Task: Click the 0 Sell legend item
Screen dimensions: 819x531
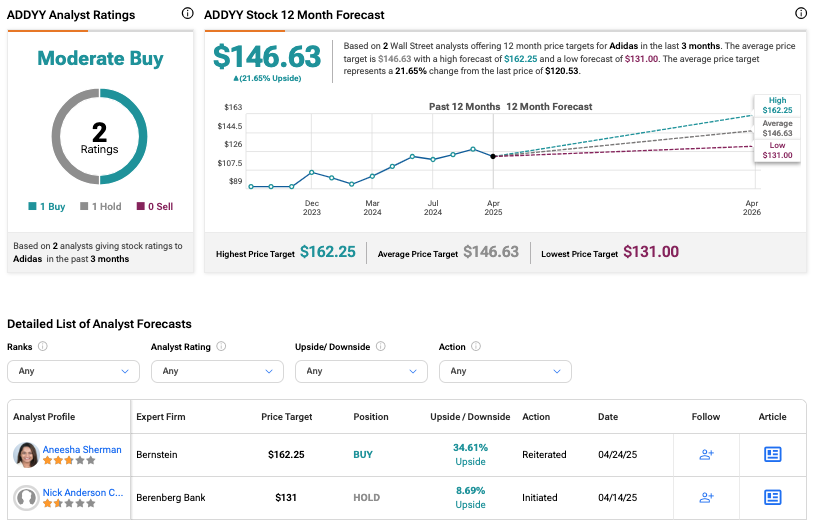Action: 155,206
